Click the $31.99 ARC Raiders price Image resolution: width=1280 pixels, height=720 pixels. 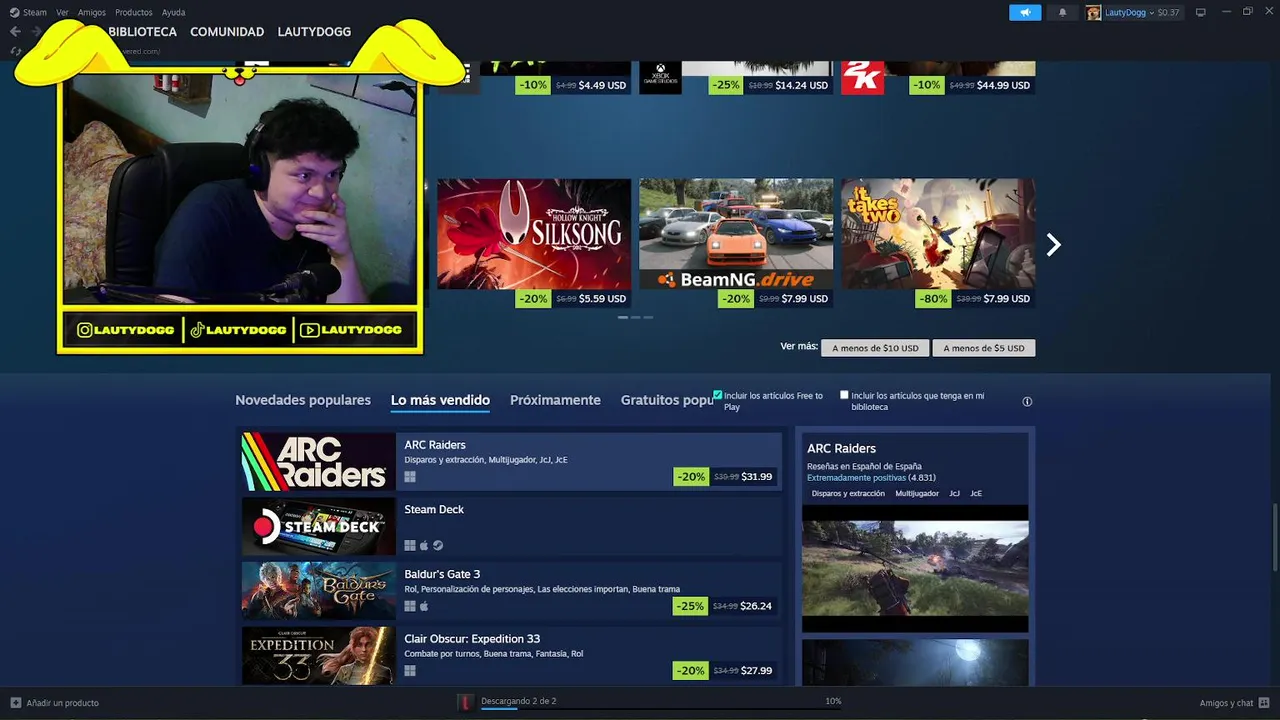tap(757, 477)
